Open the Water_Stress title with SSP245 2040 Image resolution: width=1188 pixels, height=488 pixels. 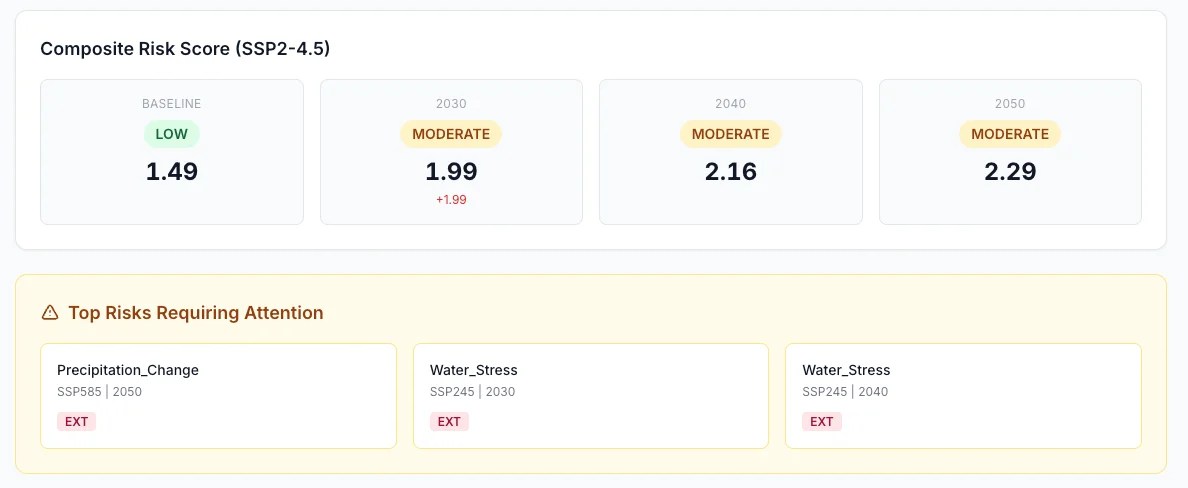[846, 370]
